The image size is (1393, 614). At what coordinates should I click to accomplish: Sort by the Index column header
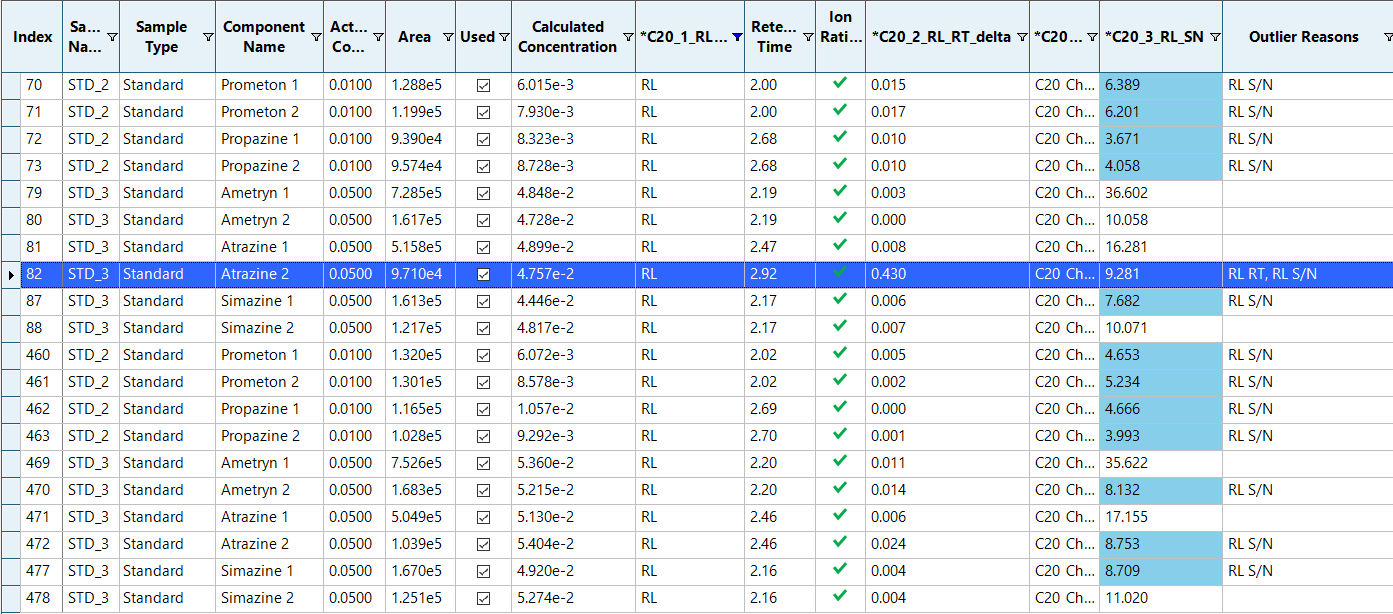pos(33,37)
